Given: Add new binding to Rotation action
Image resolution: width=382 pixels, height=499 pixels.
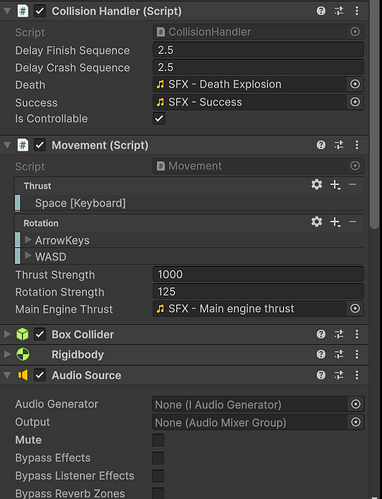Looking at the screenshot, I should pos(335,222).
